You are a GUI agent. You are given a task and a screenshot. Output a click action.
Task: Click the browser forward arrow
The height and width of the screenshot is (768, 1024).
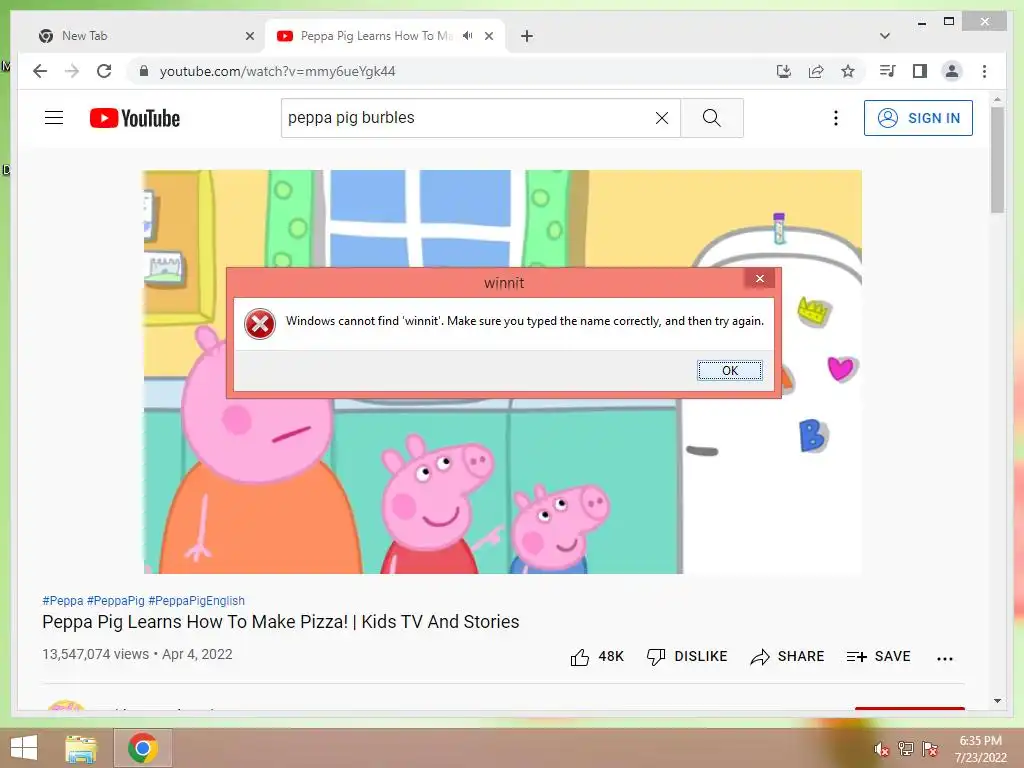(72, 71)
